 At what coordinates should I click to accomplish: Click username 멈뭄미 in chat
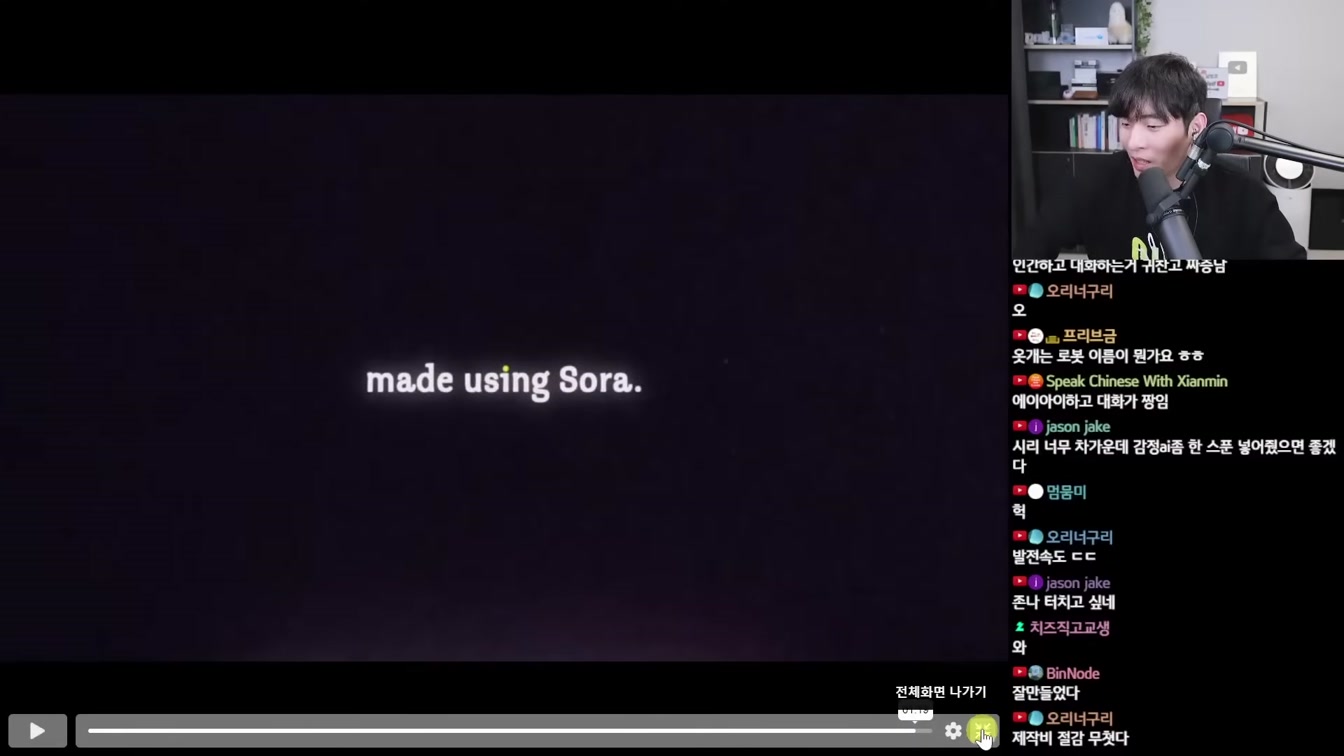click(1066, 491)
